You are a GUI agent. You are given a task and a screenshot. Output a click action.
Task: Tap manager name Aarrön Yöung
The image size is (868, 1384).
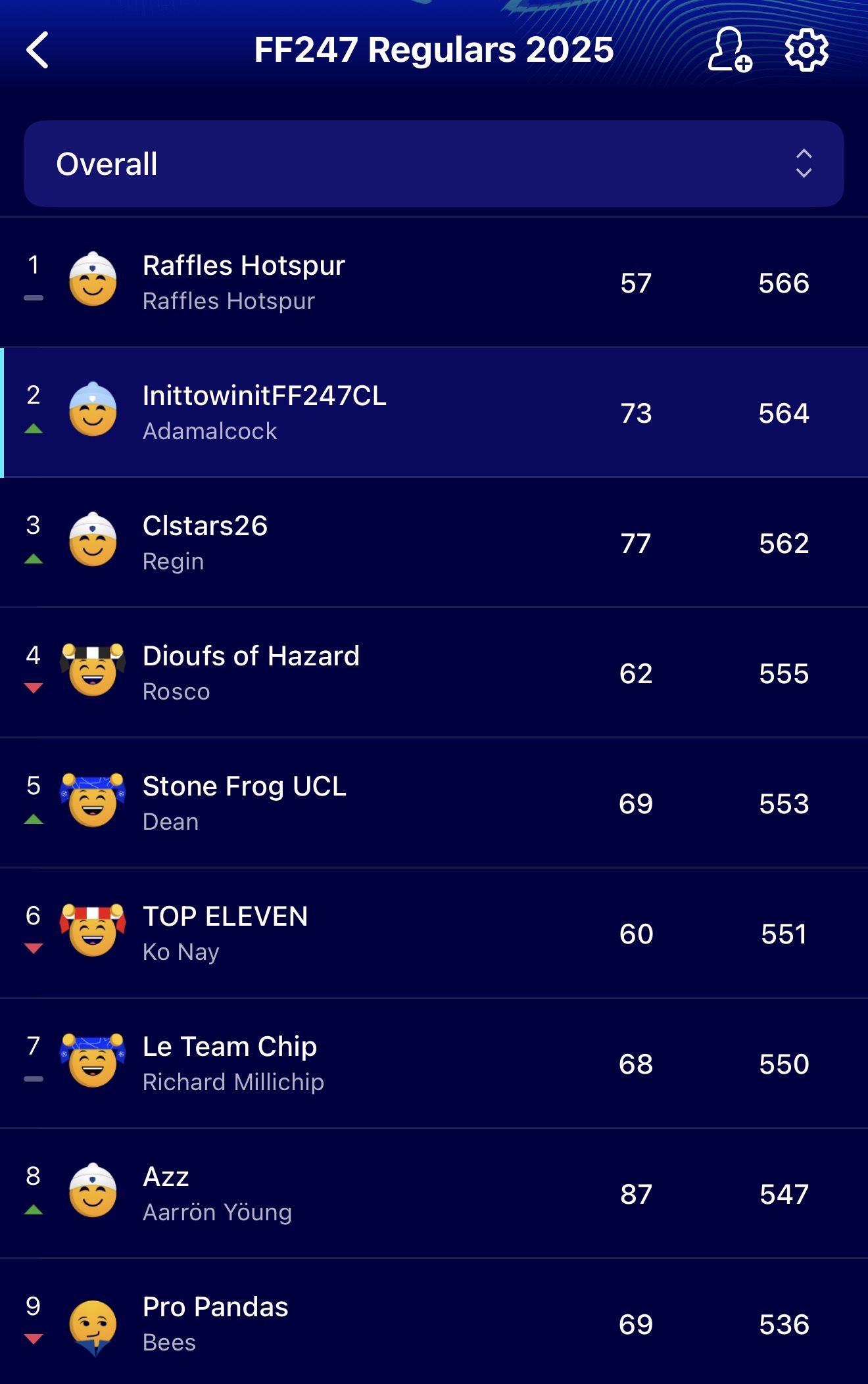tap(217, 1212)
